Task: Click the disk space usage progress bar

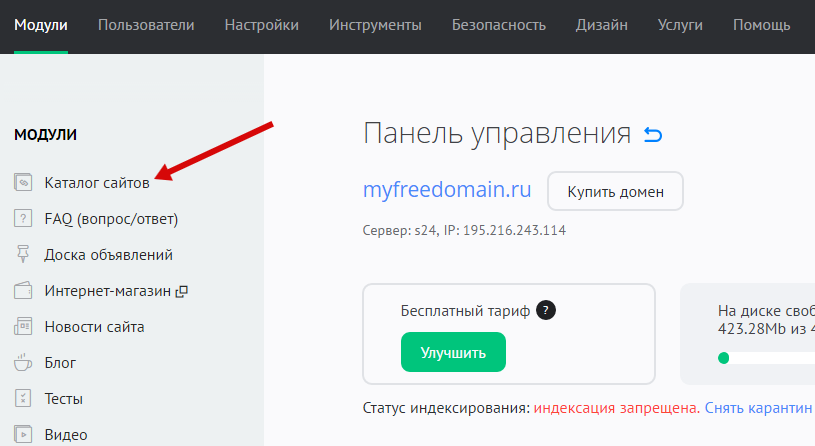Action: pos(765,358)
